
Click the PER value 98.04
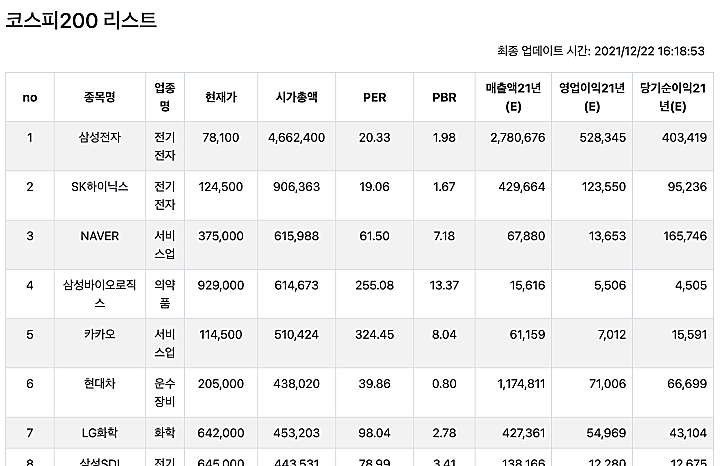375,432
